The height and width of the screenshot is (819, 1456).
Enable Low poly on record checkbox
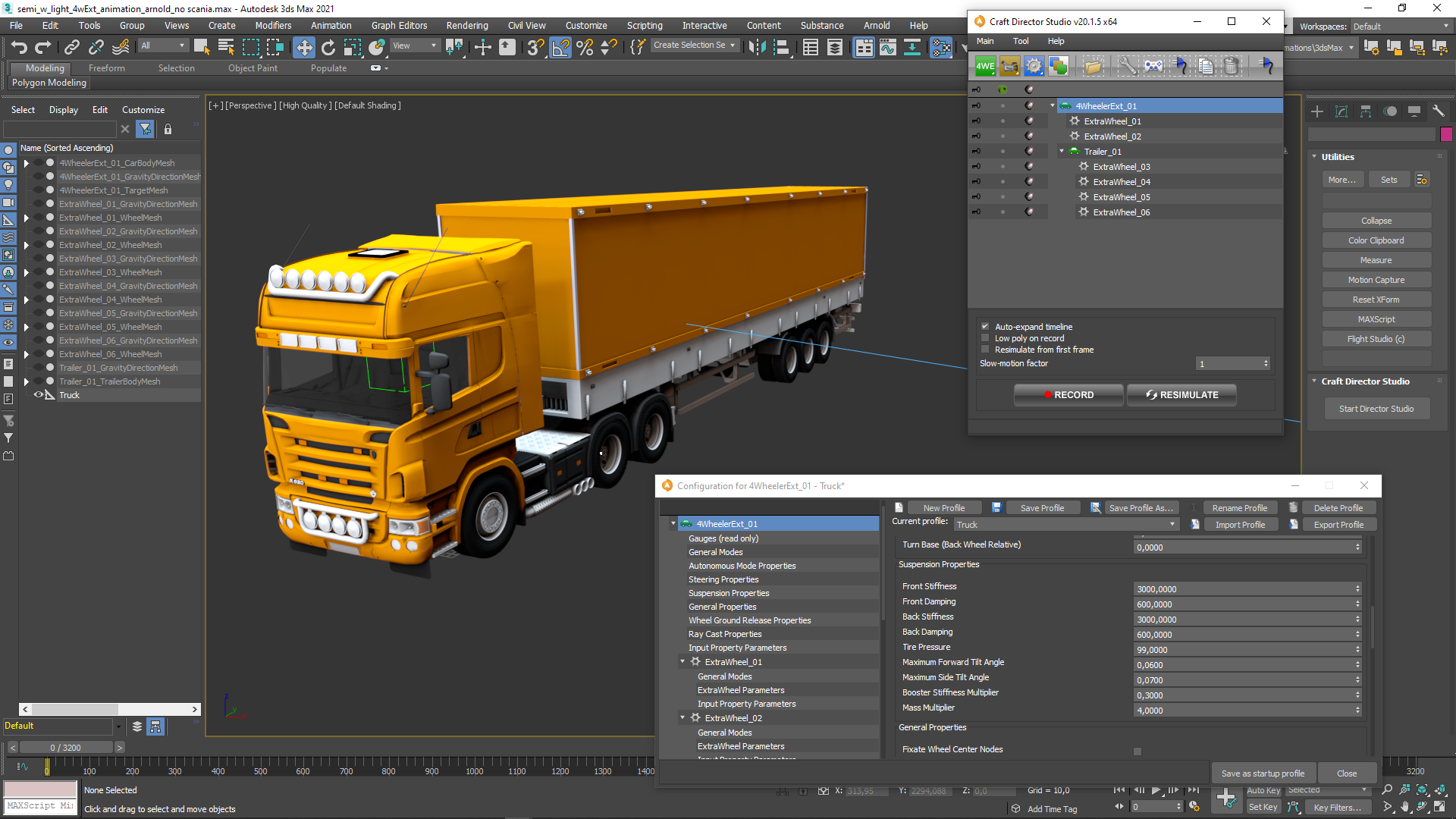coord(985,338)
